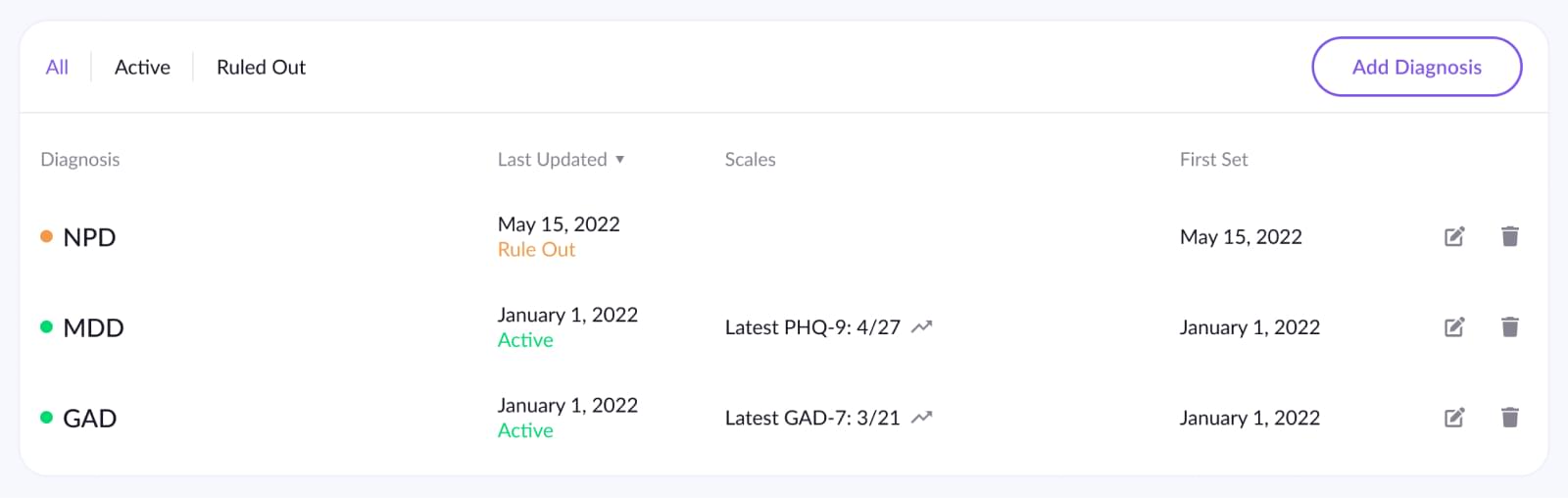Image resolution: width=1568 pixels, height=498 pixels.
Task: Select the GAD diagnosis name
Action: click(x=90, y=419)
